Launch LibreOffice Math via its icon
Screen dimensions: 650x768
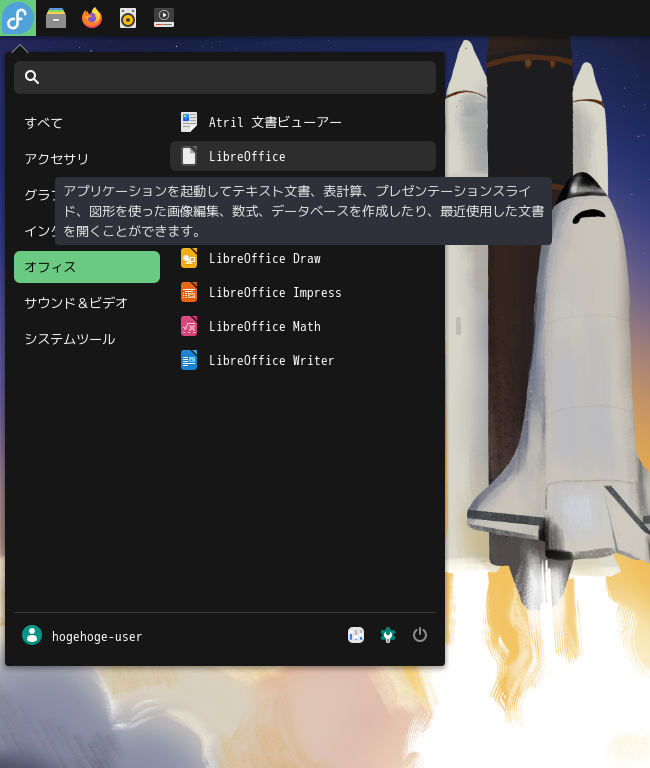(x=189, y=326)
